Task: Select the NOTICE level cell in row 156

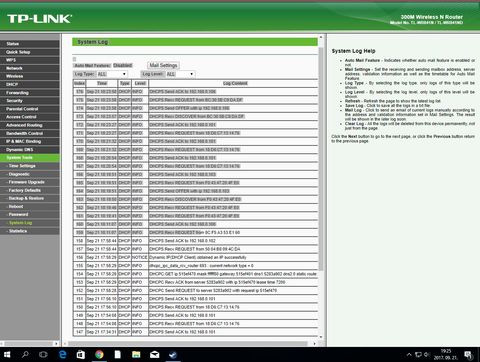Action: coord(140,257)
